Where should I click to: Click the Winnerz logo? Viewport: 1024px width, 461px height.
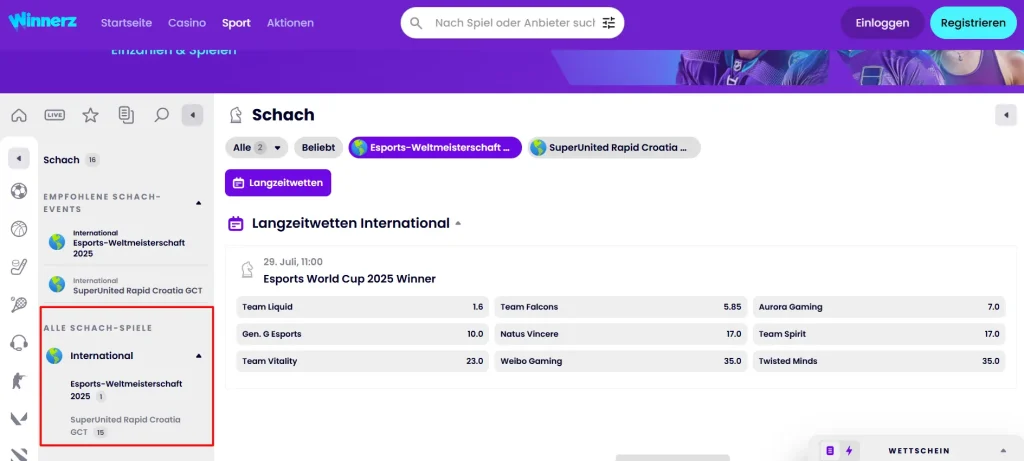[42, 20]
